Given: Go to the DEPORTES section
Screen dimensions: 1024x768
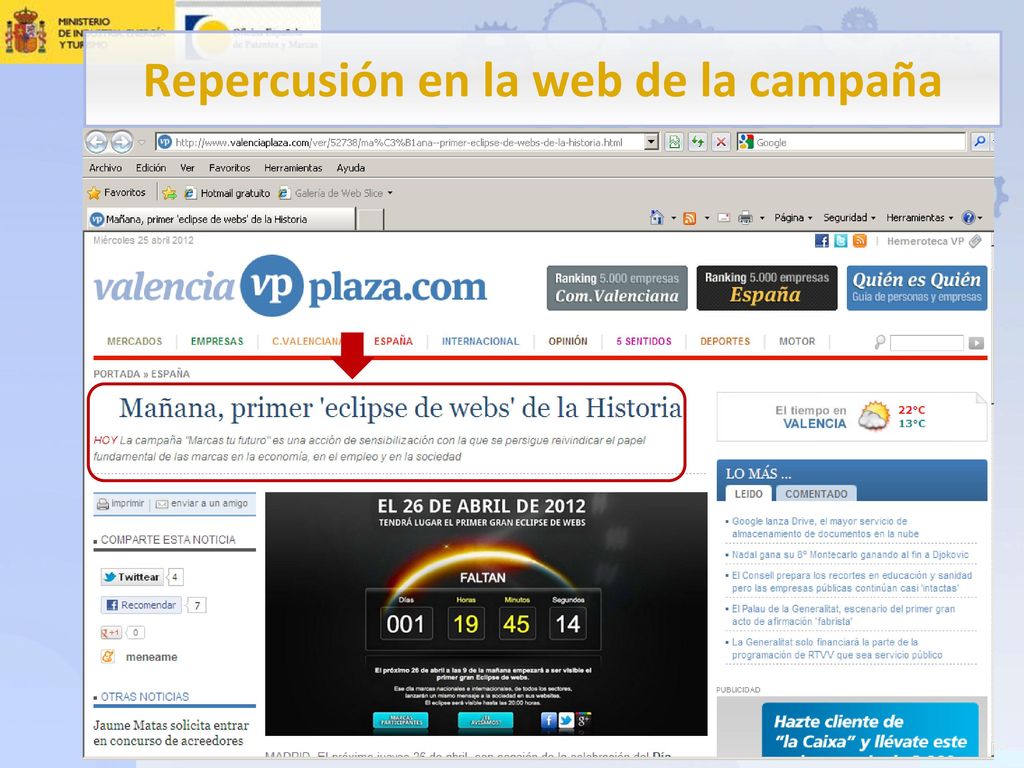Looking at the screenshot, I should coord(725,341).
